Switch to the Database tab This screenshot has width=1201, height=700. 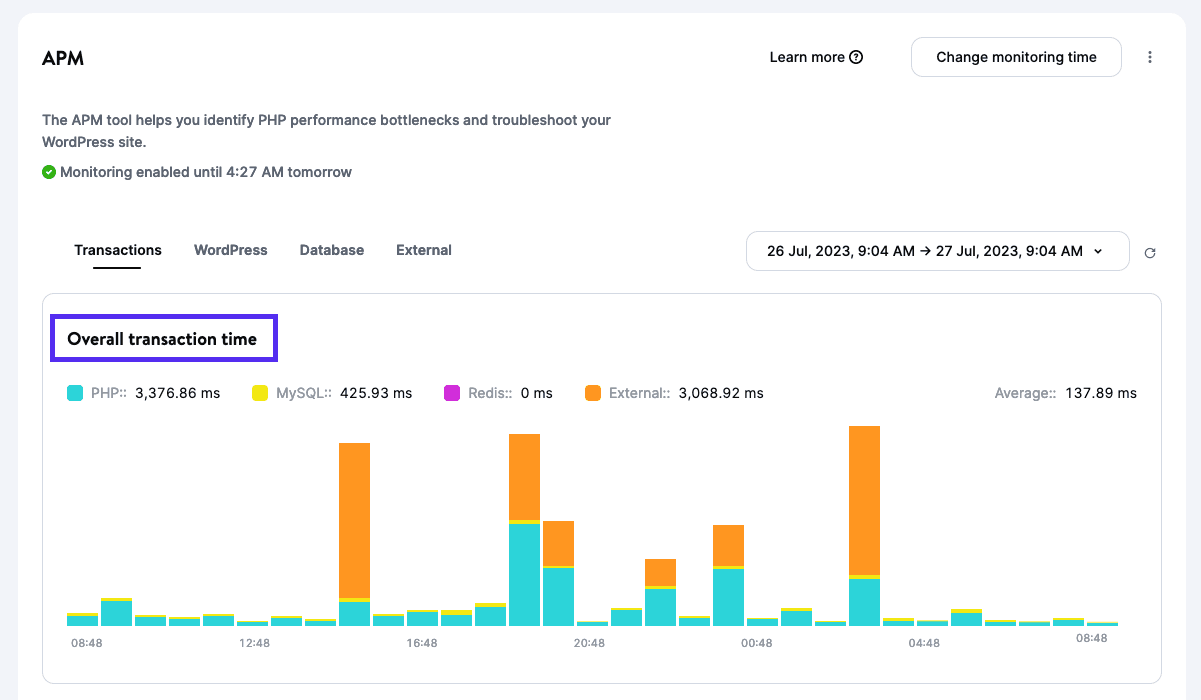(331, 250)
